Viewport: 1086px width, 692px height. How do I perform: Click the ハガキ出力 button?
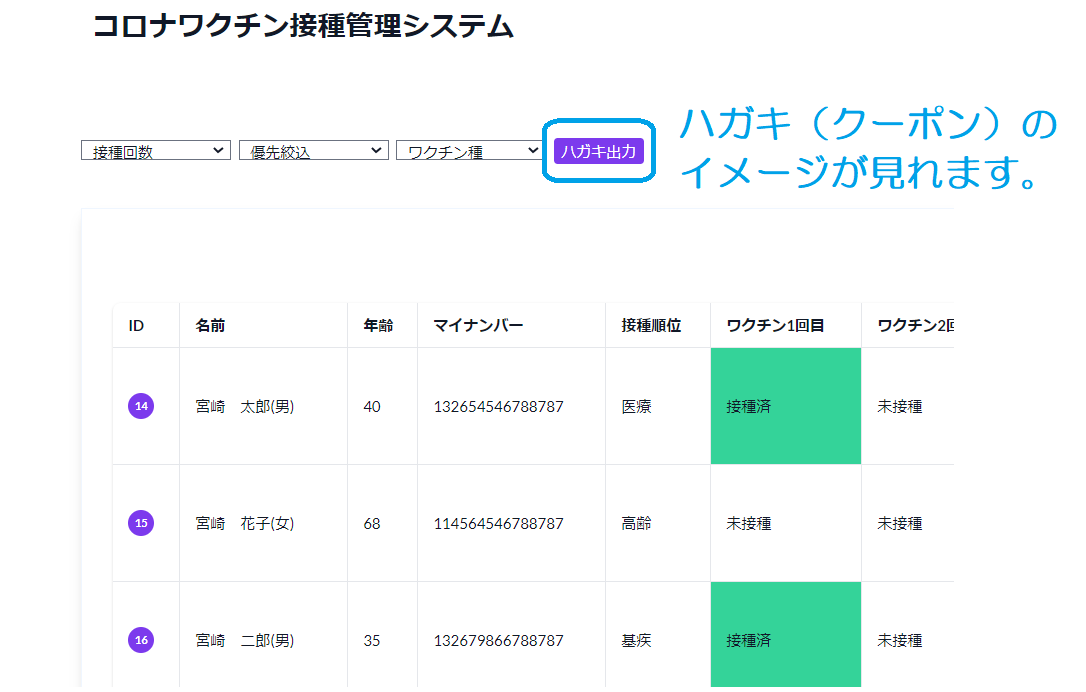click(598, 151)
